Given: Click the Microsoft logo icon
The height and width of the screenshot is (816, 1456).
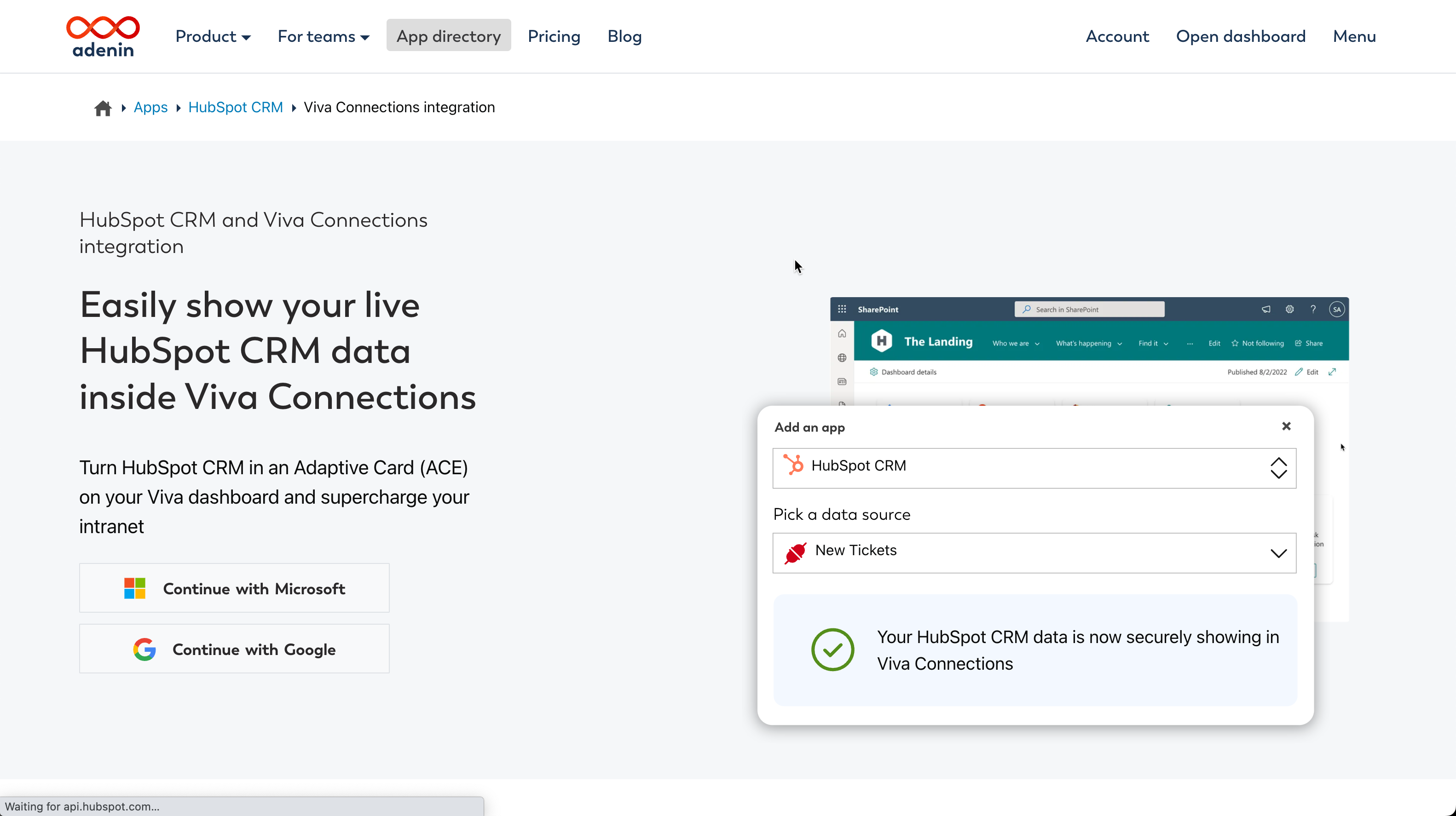Looking at the screenshot, I should point(134,588).
